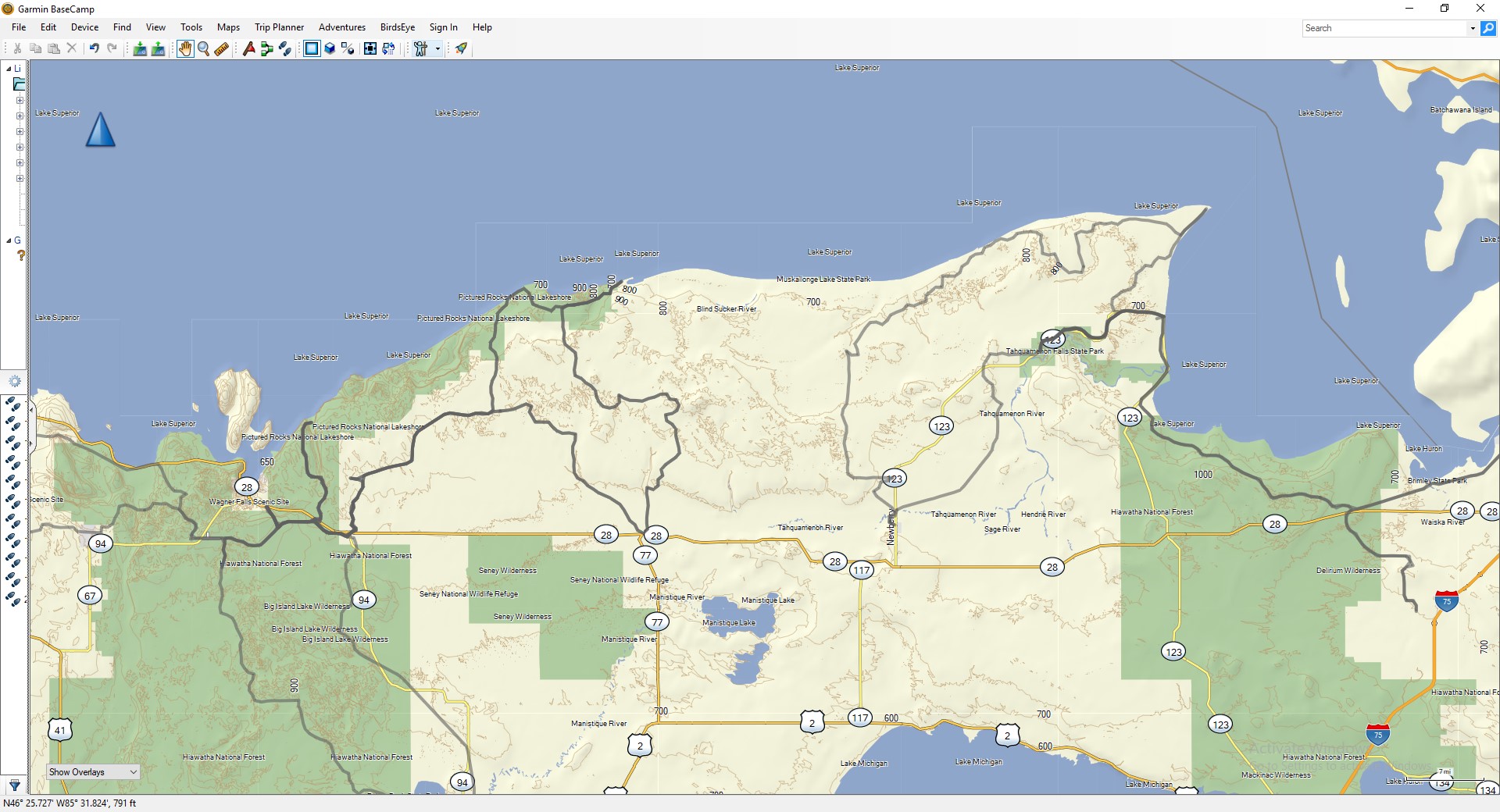Click the 'Delirium Wilderness' label
Viewport: 1500px width, 812px height.
[1348, 570]
